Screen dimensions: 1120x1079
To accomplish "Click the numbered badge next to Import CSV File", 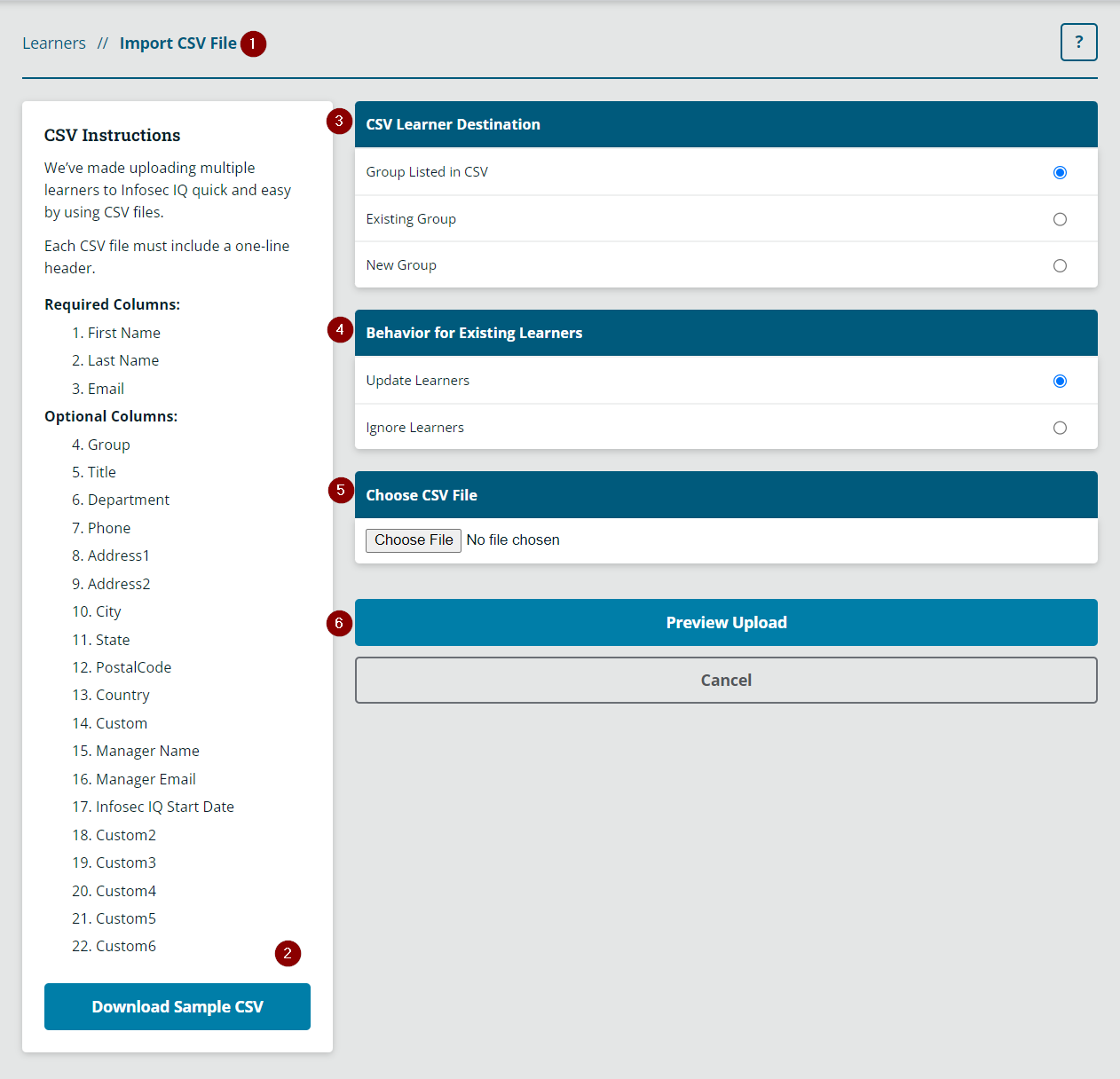I will (x=253, y=43).
